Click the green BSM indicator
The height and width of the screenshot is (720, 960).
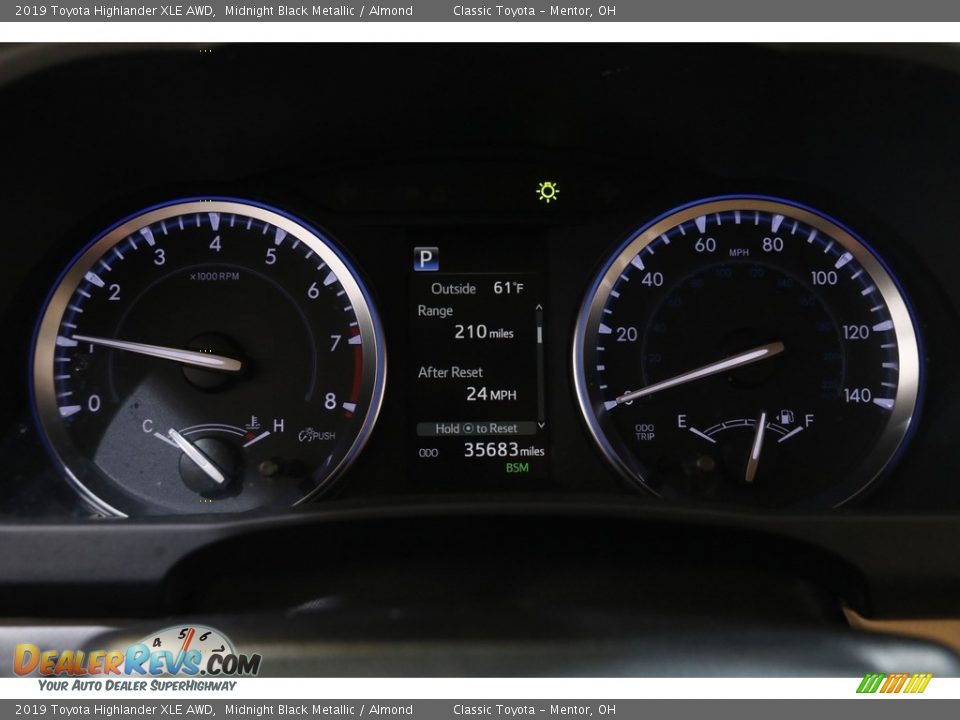tap(517, 468)
